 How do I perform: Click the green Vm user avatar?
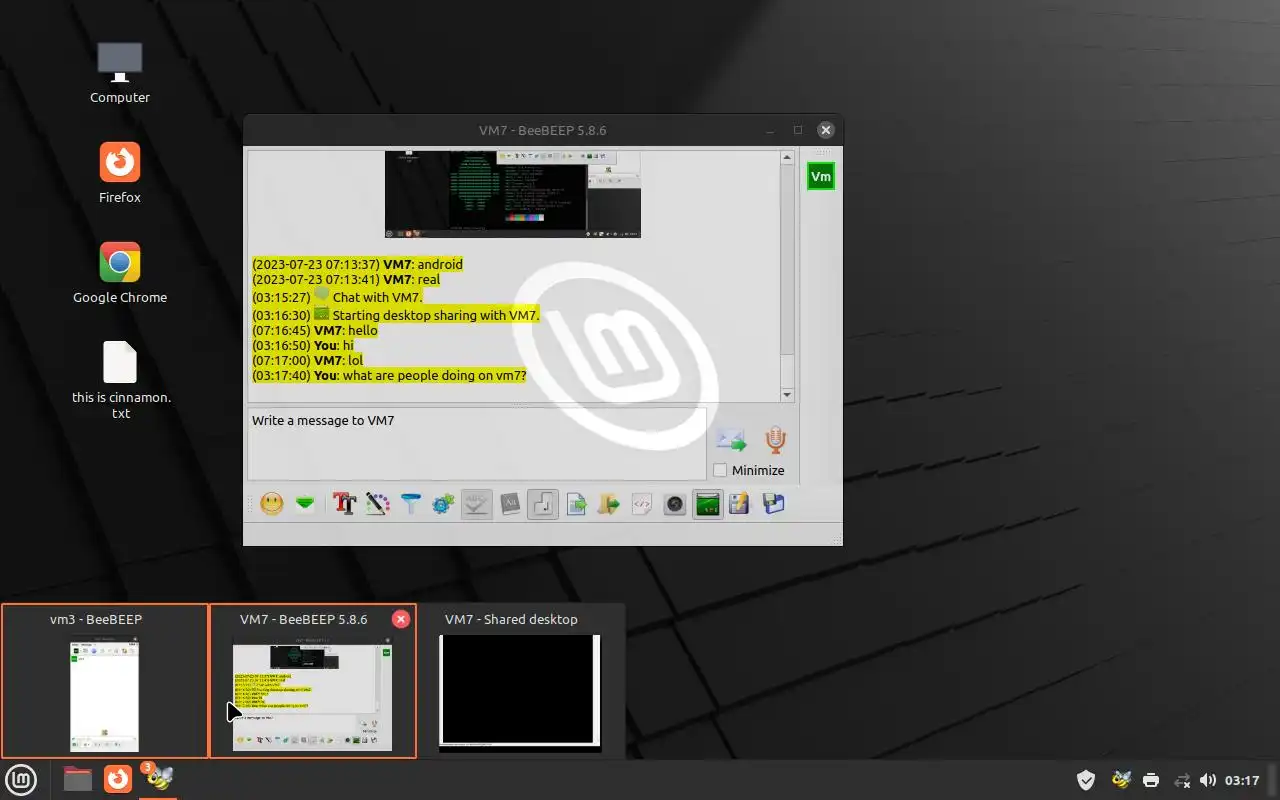pyautogui.click(x=821, y=177)
